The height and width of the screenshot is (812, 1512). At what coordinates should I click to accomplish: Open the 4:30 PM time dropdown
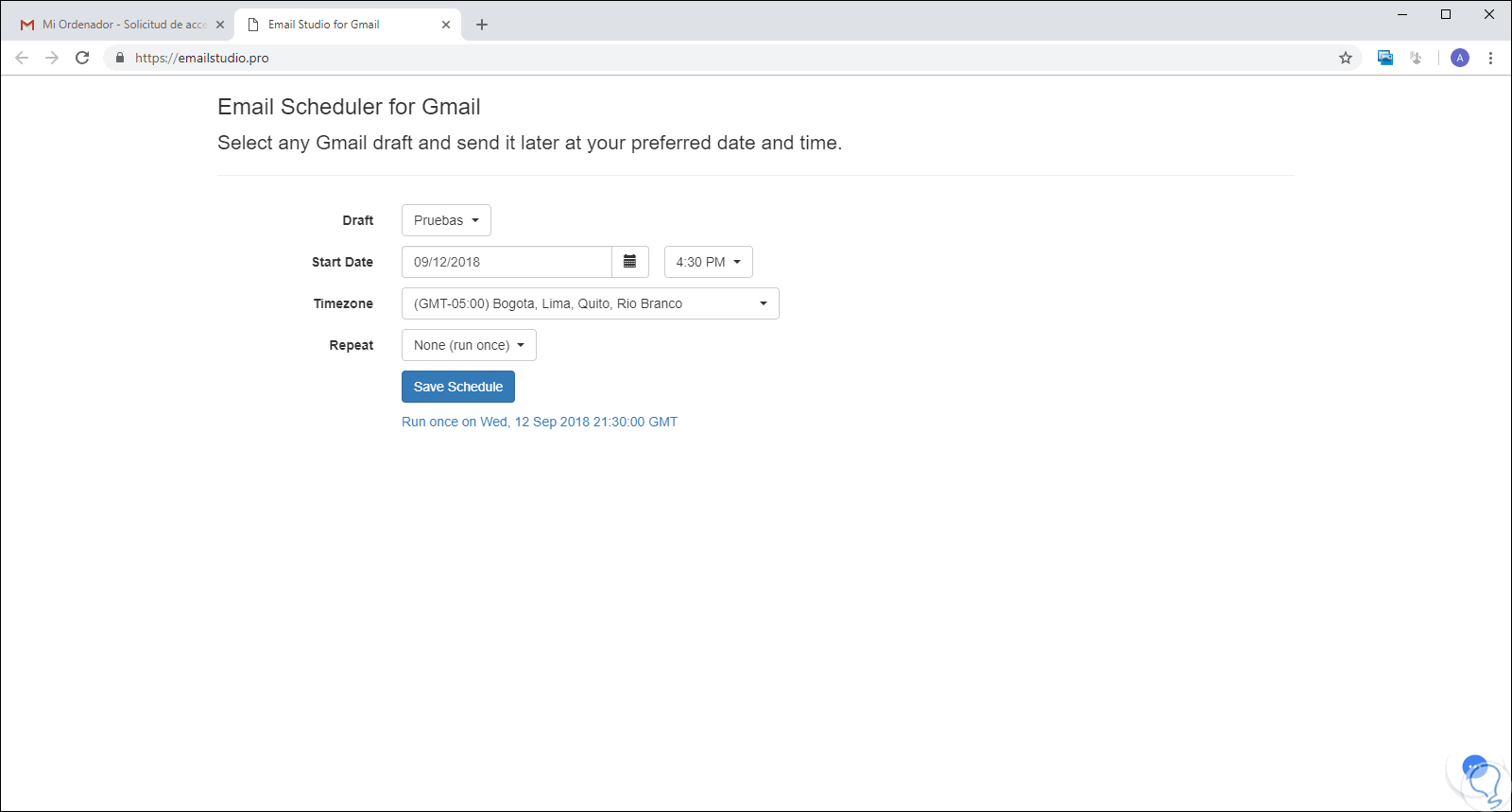[x=708, y=262]
